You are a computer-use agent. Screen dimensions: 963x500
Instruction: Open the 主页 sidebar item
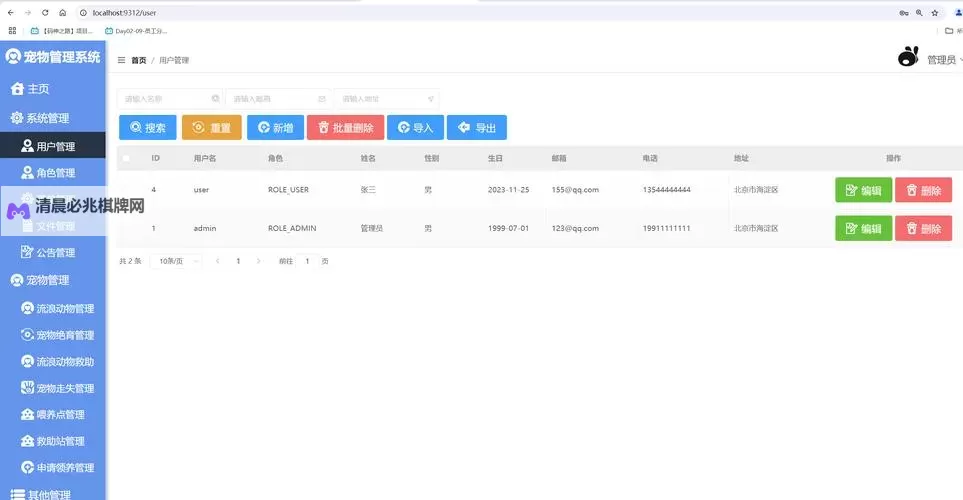click(53, 88)
